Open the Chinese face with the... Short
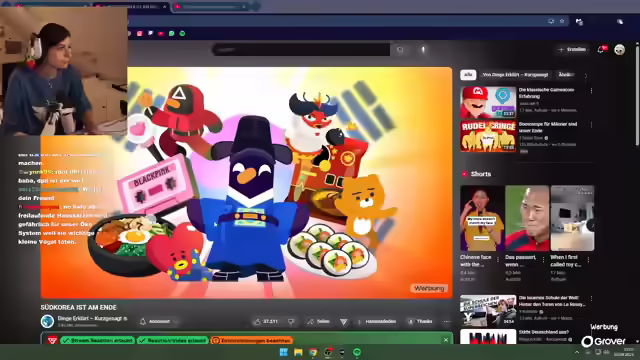 click(x=482, y=218)
